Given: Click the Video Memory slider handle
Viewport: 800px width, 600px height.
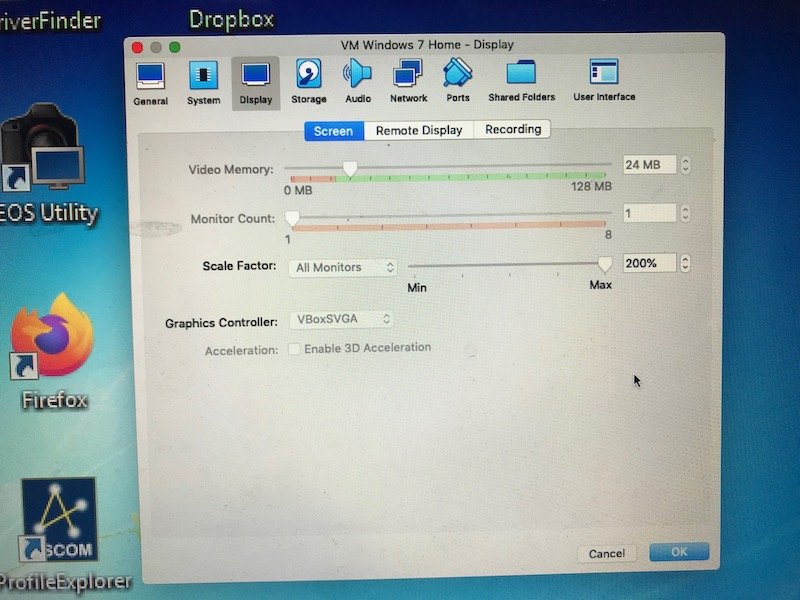Looking at the screenshot, I should click(350, 169).
